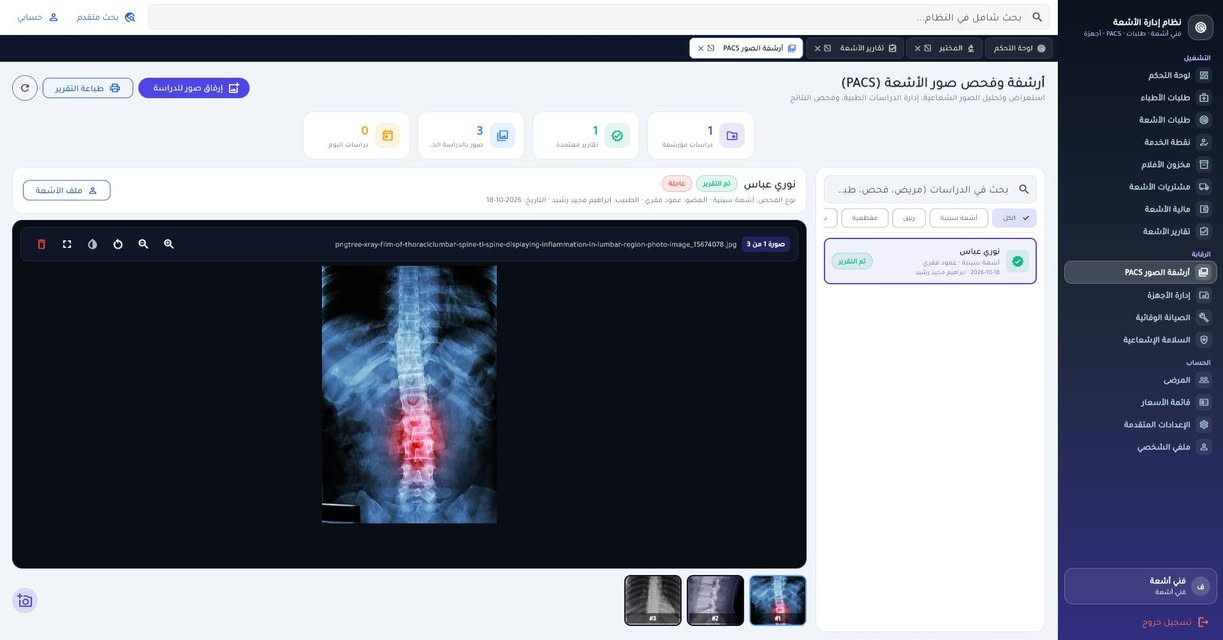This screenshot has height=640, width=1223.
Task: Filter studies by رنين (MRI)
Action: (x=909, y=218)
